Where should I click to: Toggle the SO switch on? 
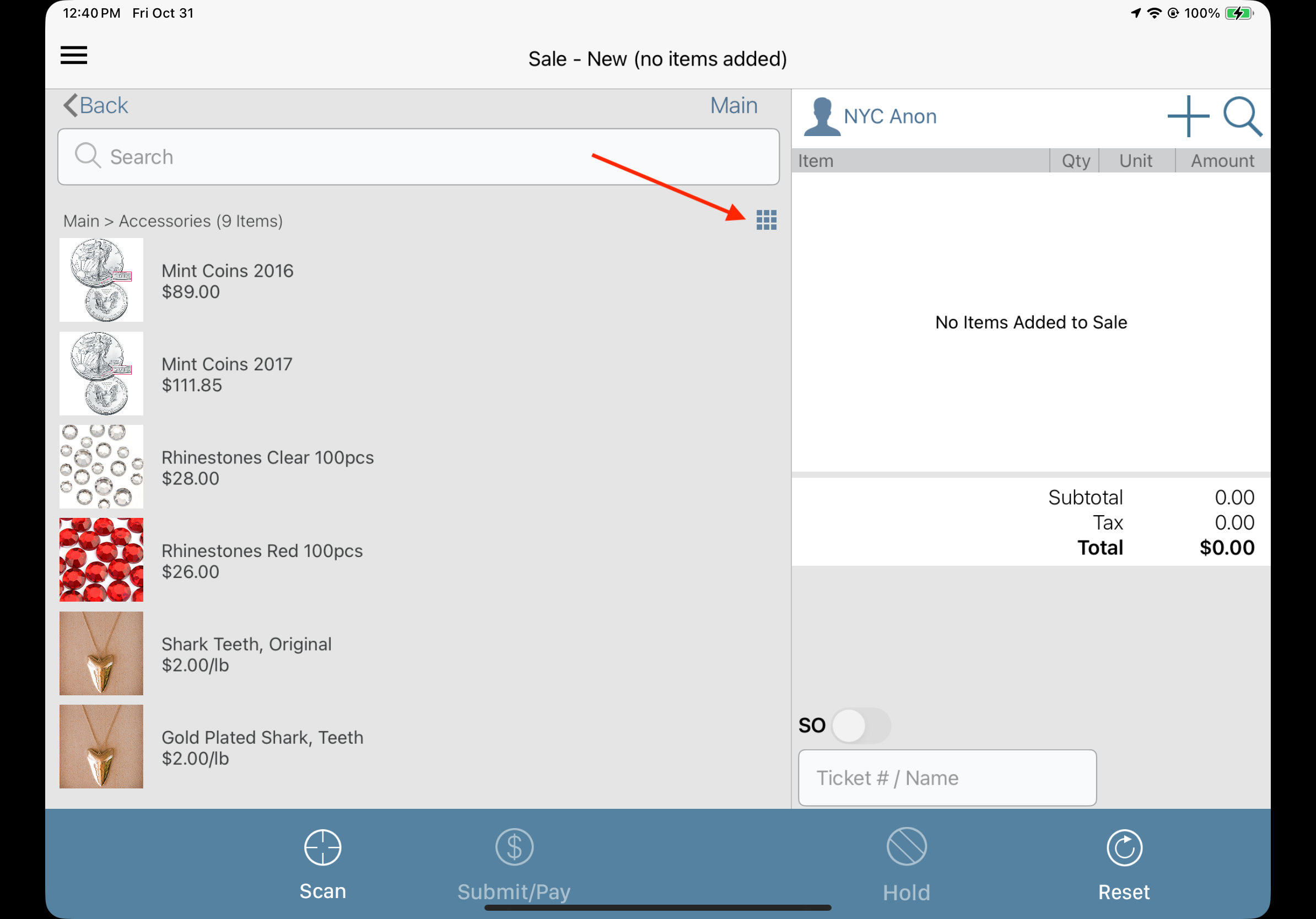click(860, 726)
